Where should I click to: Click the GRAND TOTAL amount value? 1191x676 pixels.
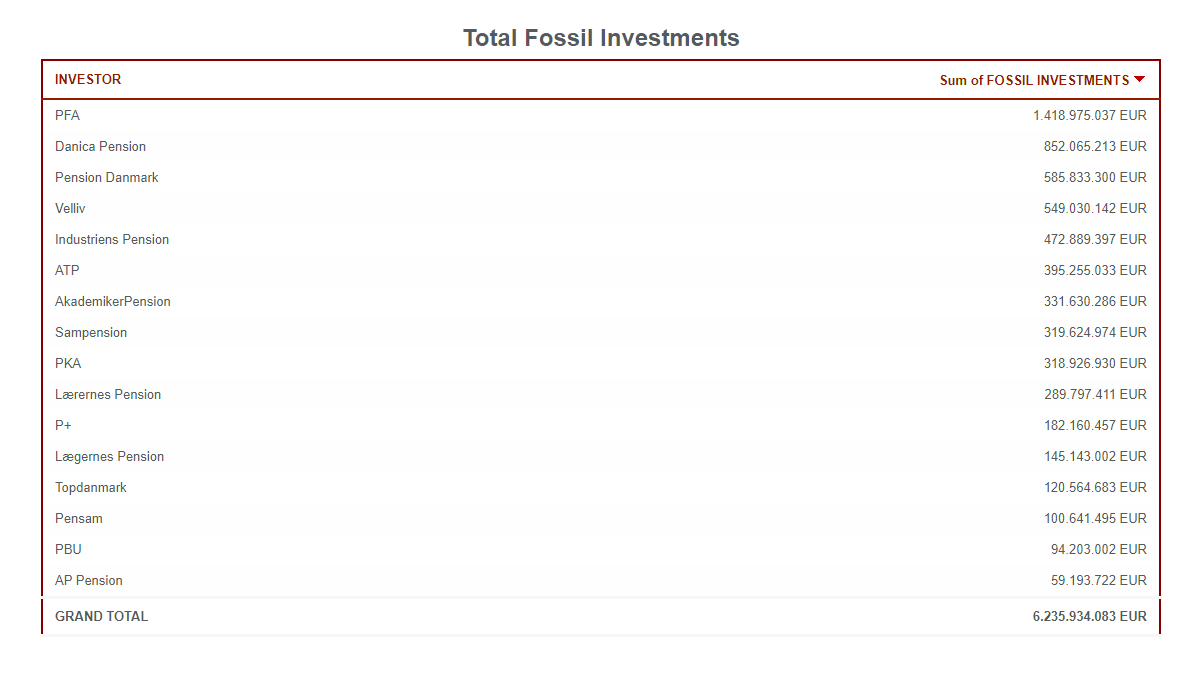pos(1089,617)
